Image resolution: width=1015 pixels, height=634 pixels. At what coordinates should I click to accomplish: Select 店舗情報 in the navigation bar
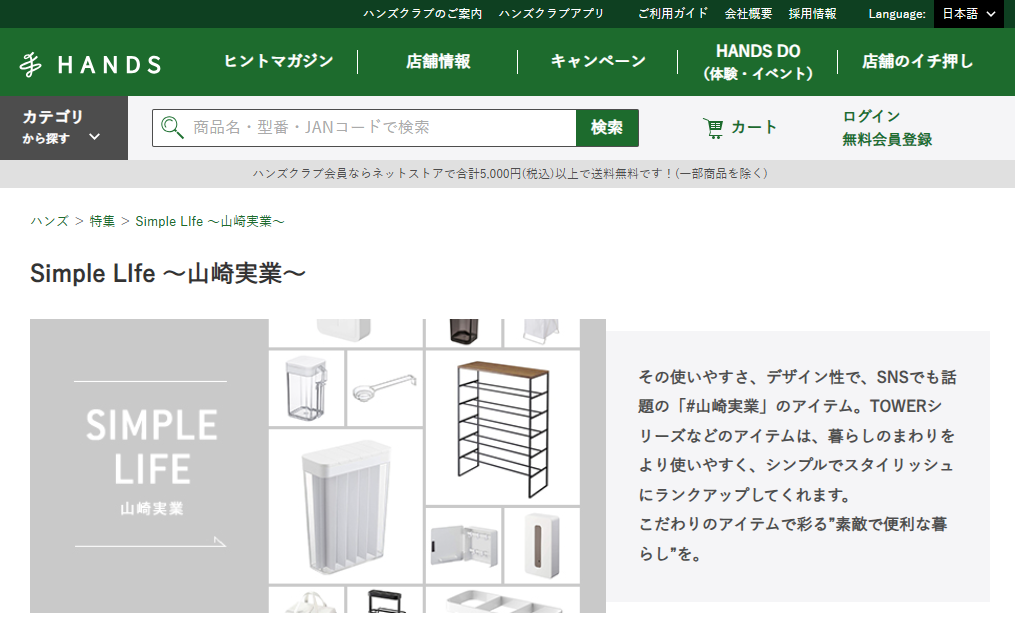pos(438,61)
